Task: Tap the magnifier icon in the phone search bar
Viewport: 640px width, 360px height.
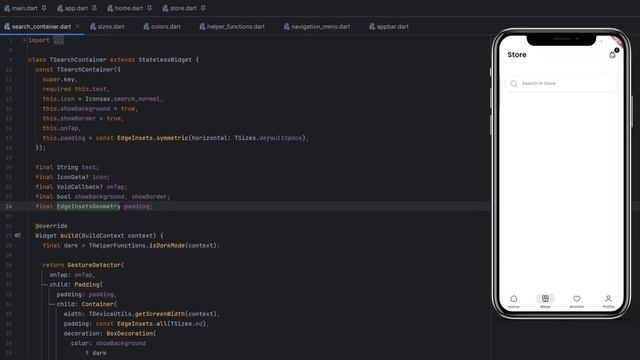Action: (x=514, y=83)
